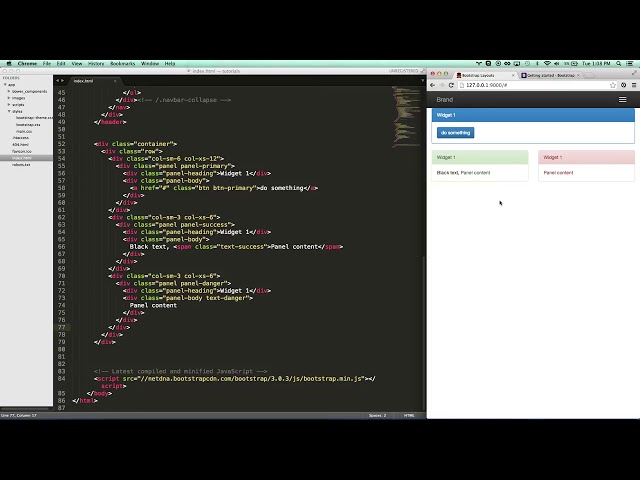The image size is (640, 480).
Task: Collapse the styles folder
Action: [9, 111]
